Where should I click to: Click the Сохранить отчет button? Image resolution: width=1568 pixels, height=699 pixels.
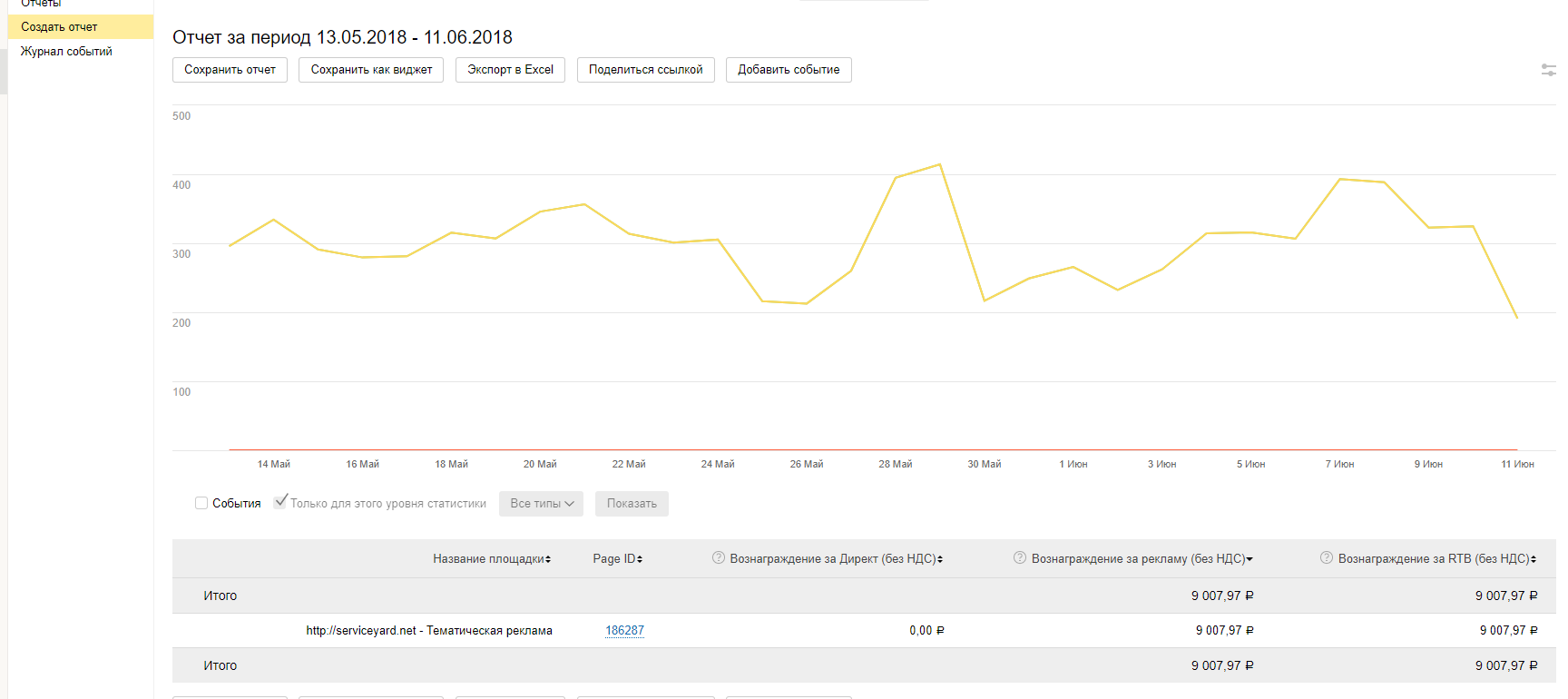(x=230, y=70)
